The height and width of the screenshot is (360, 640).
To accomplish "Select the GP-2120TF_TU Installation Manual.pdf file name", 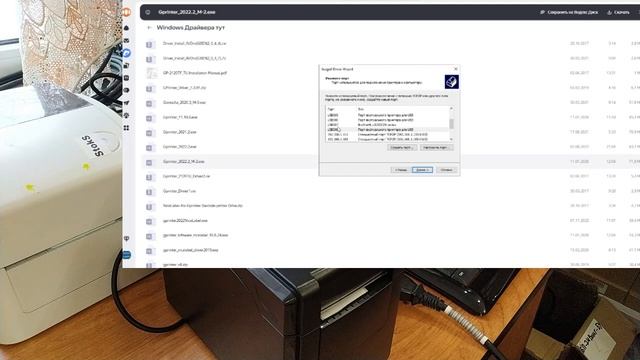I will pos(195,73).
